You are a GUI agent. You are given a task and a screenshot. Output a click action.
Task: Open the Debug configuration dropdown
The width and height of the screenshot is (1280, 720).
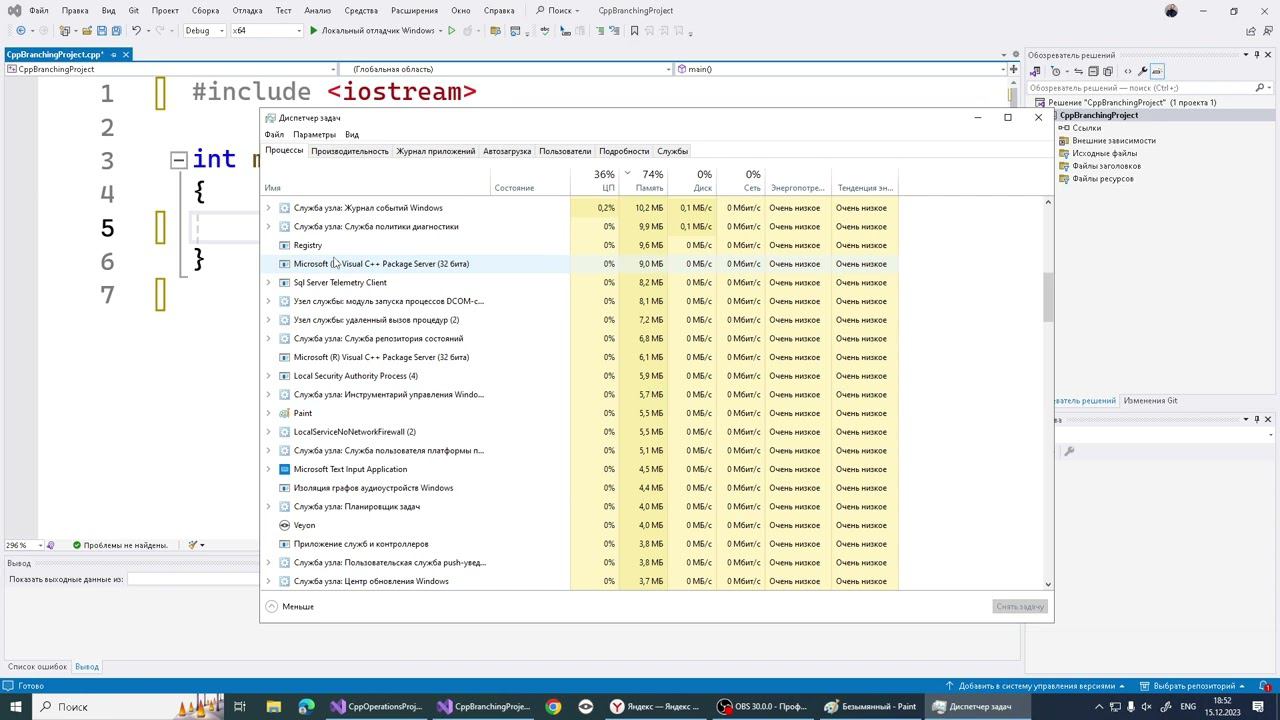204,31
